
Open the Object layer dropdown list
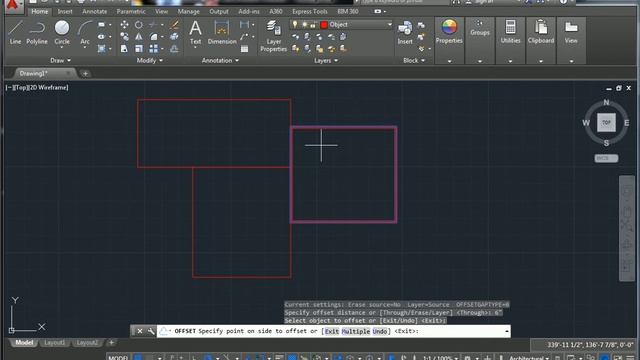coord(389,24)
